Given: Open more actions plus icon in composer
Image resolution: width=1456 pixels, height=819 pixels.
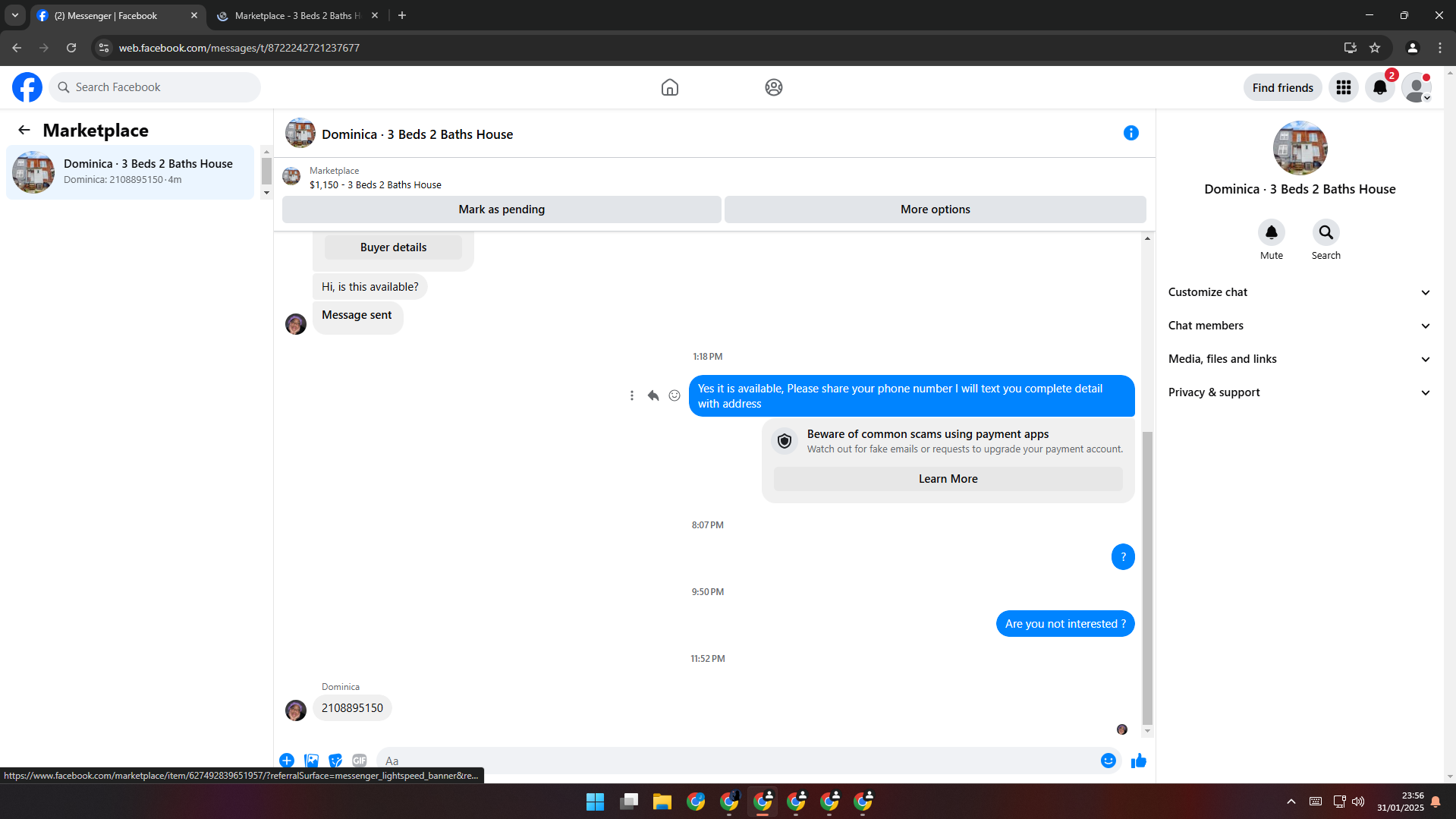Looking at the screenshot, I should tap(287, 761).
